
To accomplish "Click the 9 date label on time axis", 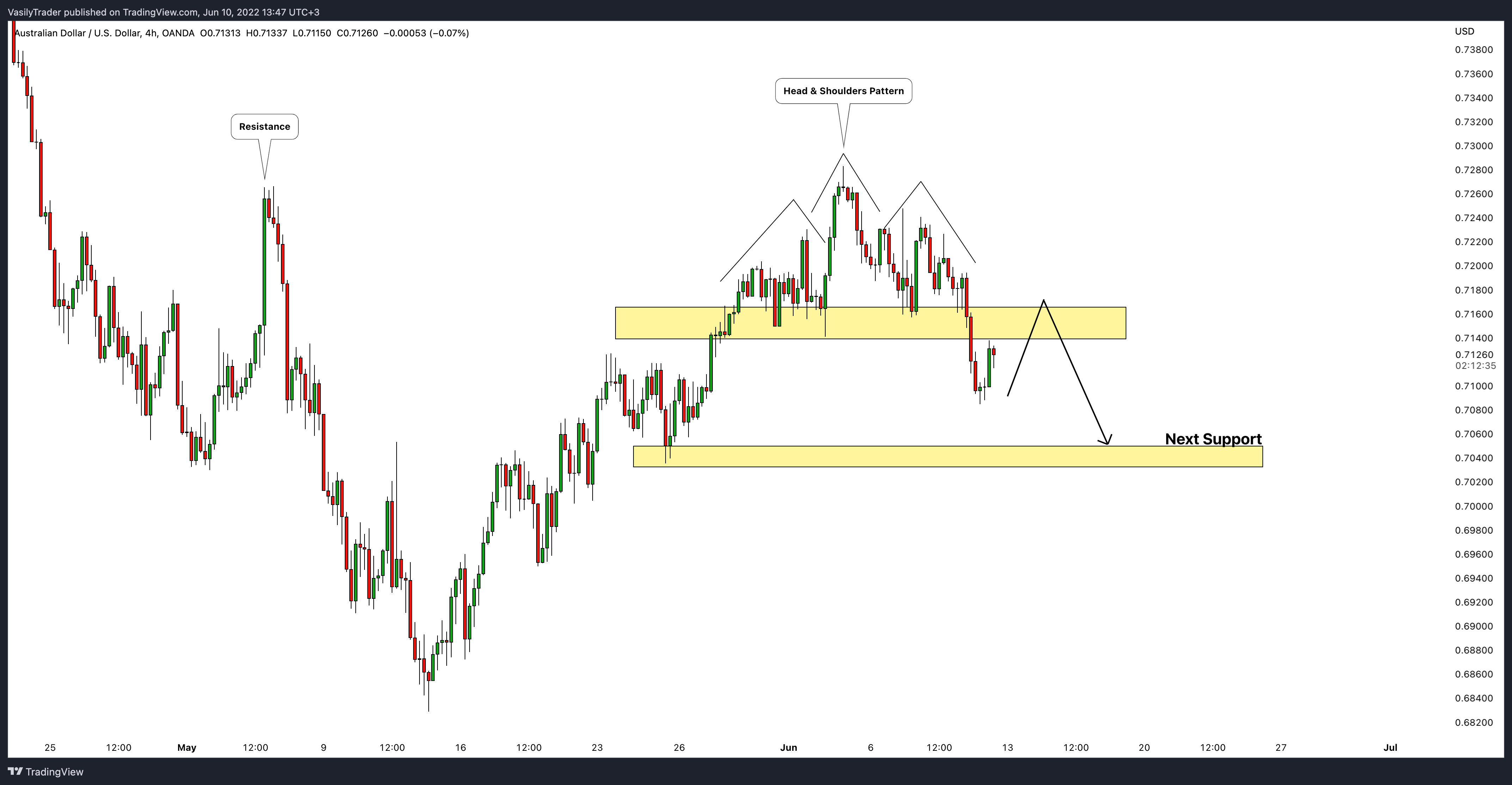I will 323,748.
